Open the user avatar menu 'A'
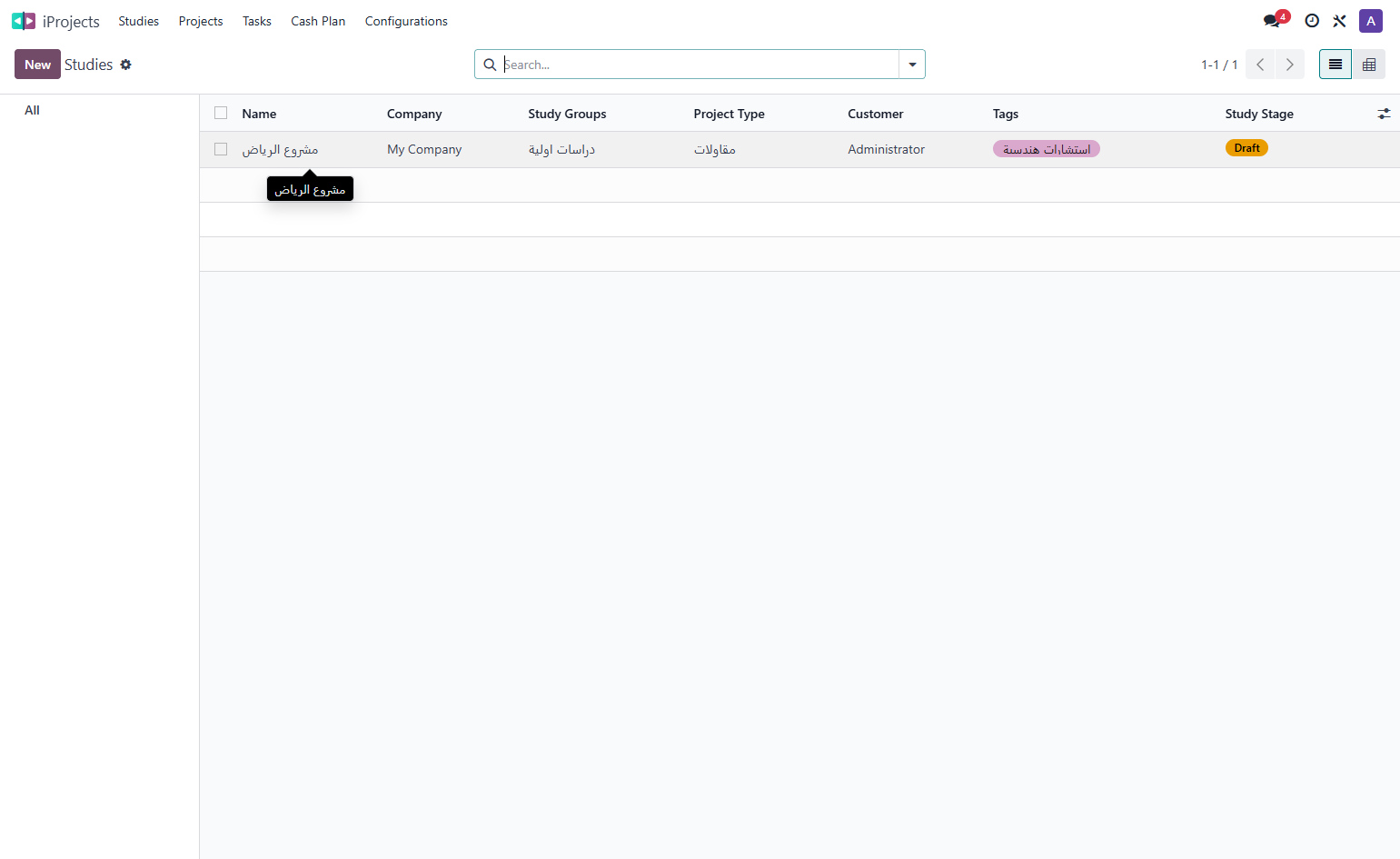This screenshot has width=1400, height=859. pyautogui.click(x=1371, y=21)
